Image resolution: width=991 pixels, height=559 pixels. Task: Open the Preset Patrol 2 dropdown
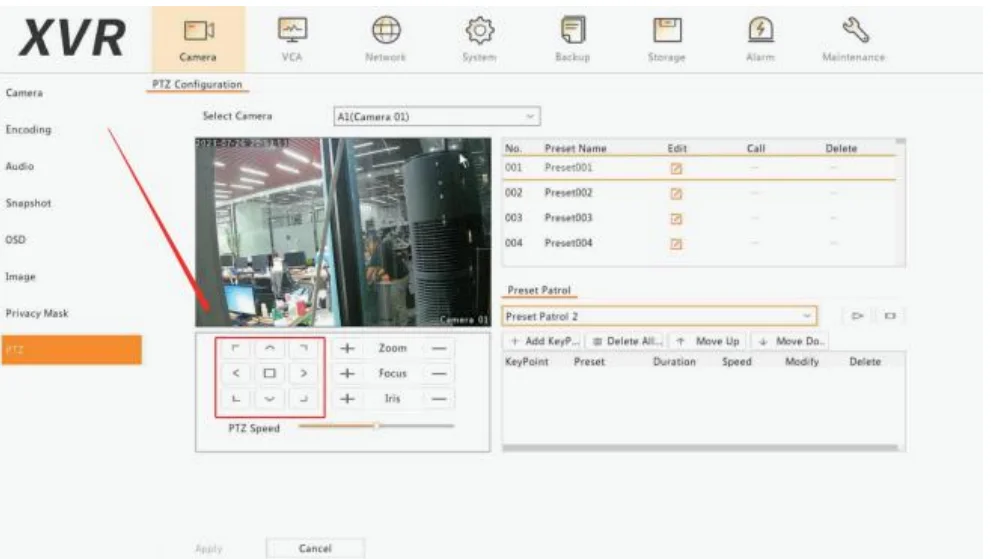tap(659, 316)
